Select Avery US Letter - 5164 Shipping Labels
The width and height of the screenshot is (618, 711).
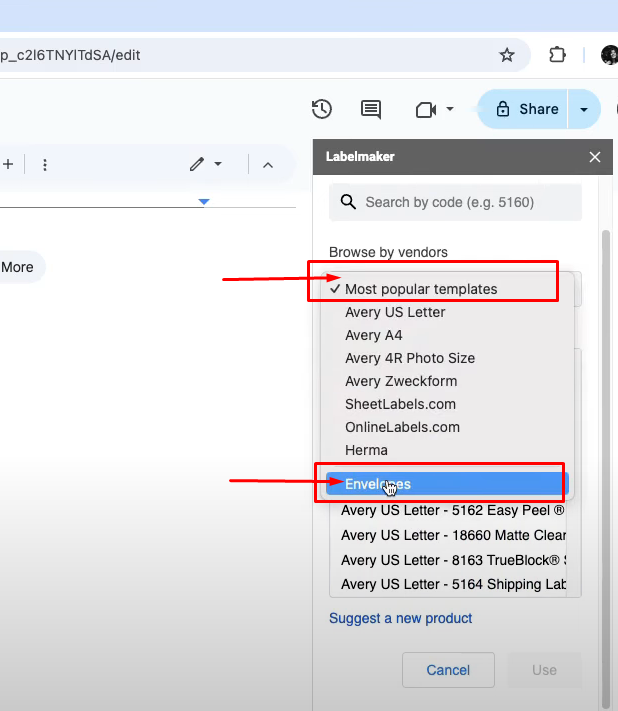click(x=453, y=584)
